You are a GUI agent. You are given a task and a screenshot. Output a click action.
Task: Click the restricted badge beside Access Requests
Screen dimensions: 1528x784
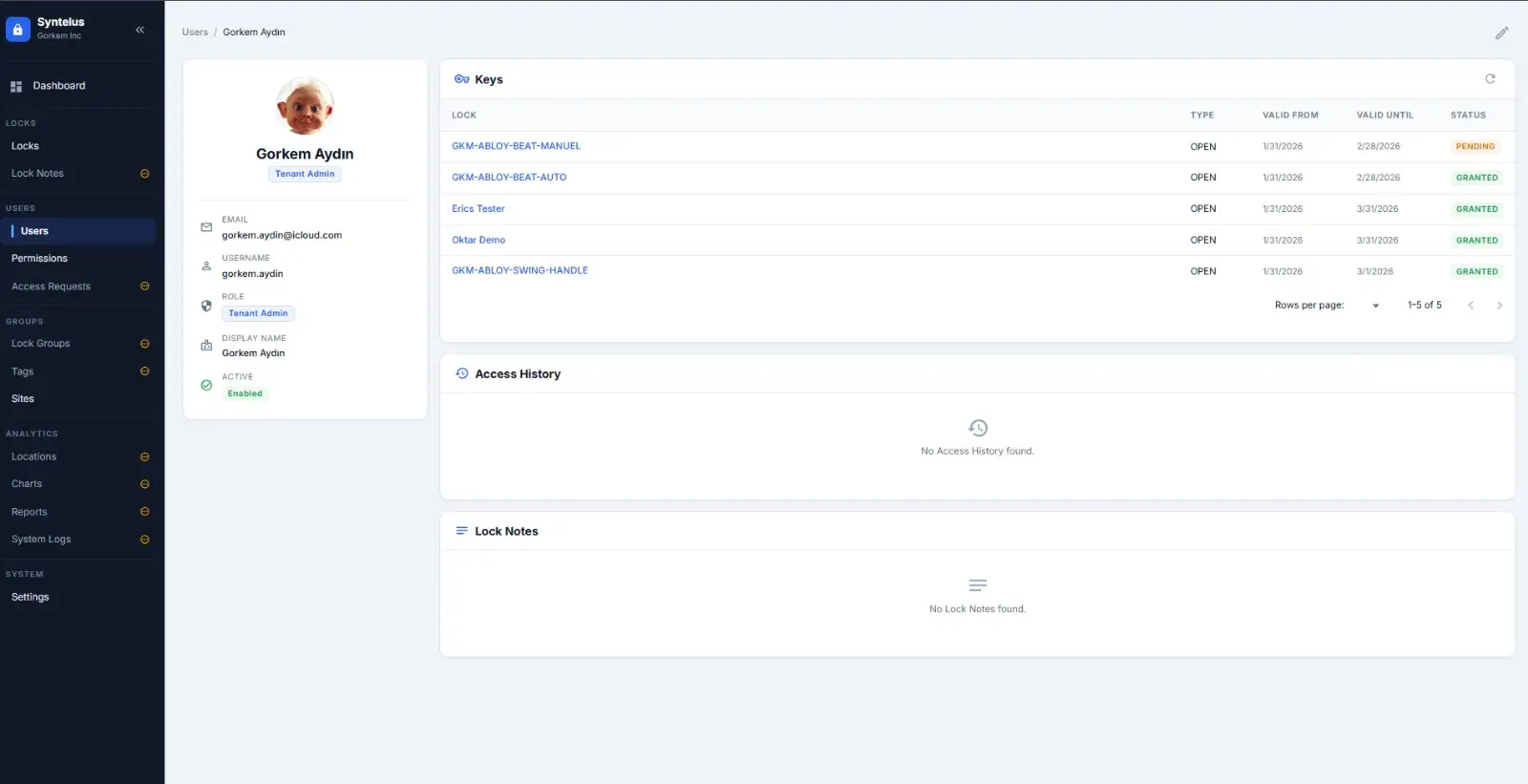coord(145,286)
